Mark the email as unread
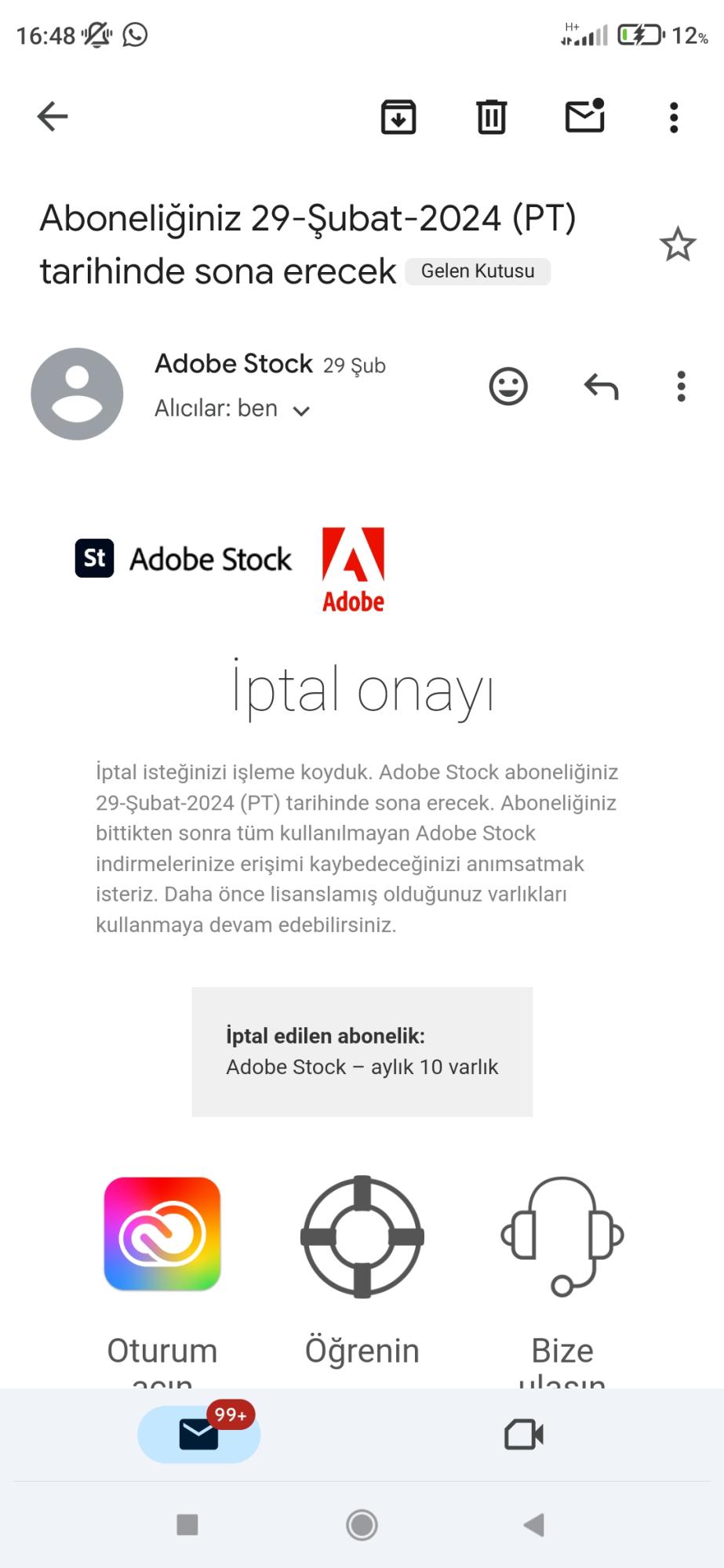Viewport: 724px width, 1568px height. tap(584, 116)
